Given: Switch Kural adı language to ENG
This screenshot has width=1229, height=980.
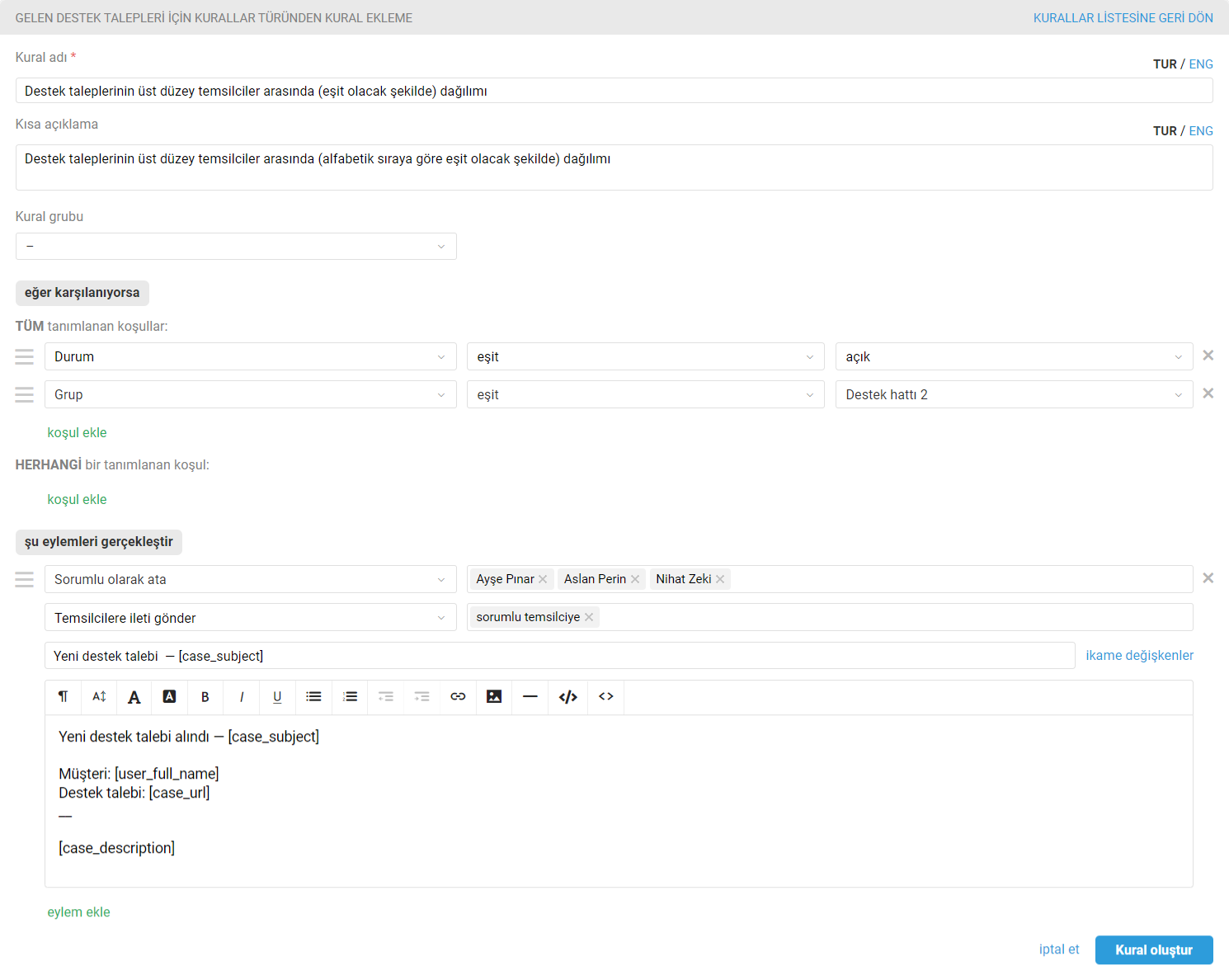Looking at the screenshot, I should [1201, 64].
